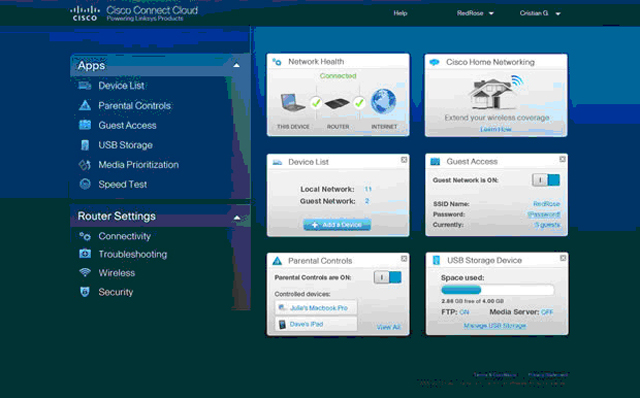
Task: Click the USB Storage Device widget icon
Action: [436, 260]
